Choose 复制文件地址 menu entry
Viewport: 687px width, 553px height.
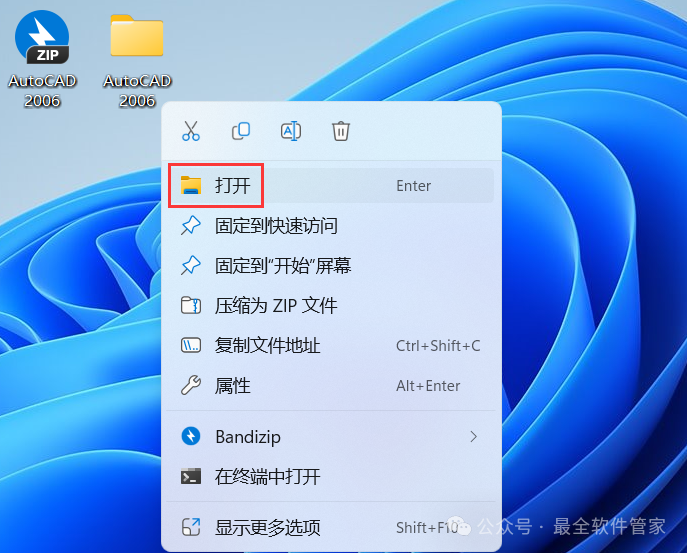coord(331,345)
